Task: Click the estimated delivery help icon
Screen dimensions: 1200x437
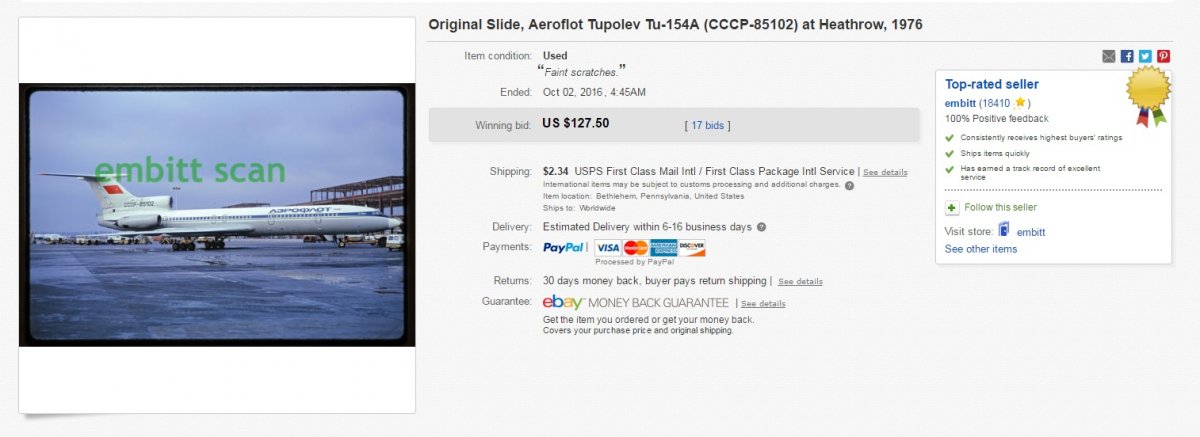Action: [761, 227]
